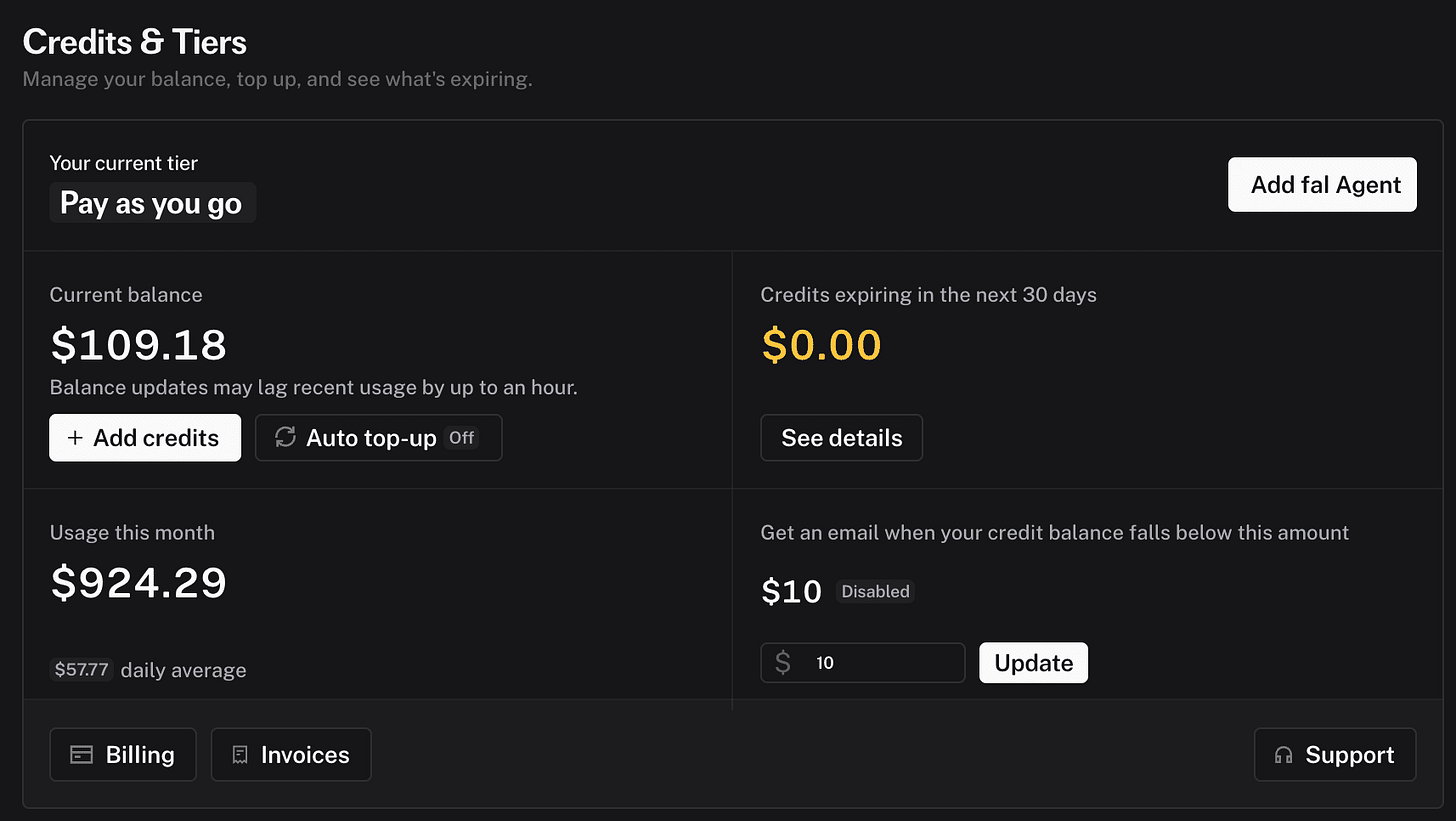
Task: Open See details for expiring credits
Action: [x=842, y=438]
